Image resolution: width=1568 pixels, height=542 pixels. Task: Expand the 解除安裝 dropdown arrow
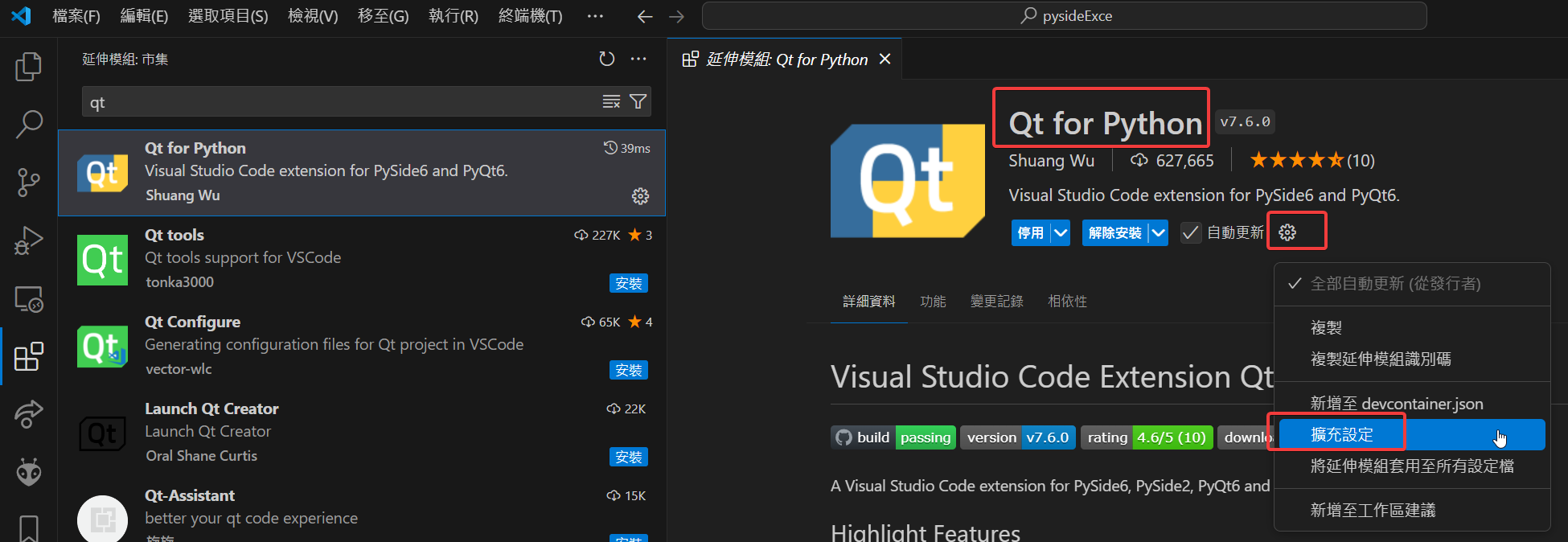pyautogui.click(x=1158, y=232)
